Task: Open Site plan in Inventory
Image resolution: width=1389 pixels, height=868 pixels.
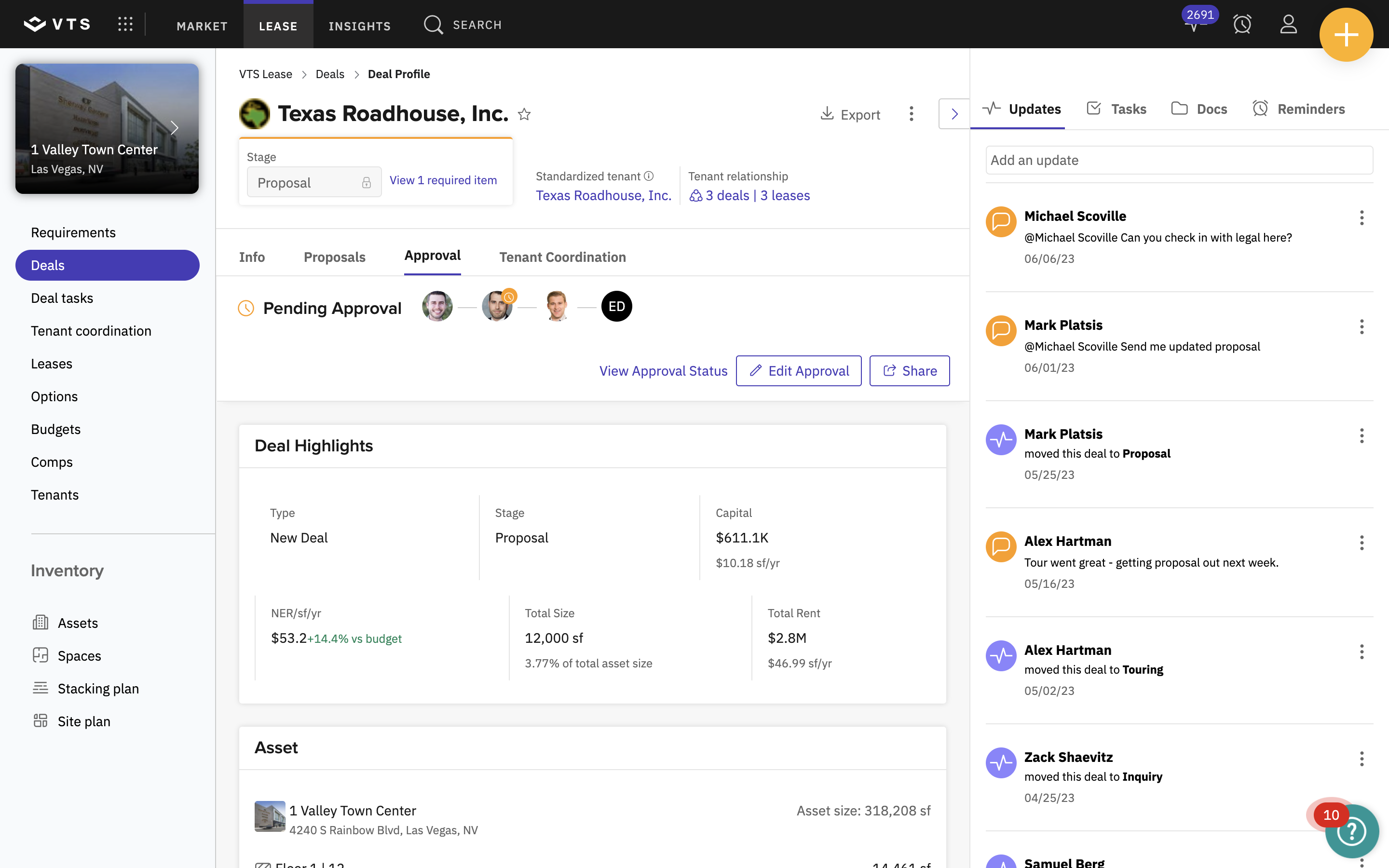Action: [71, 721]
